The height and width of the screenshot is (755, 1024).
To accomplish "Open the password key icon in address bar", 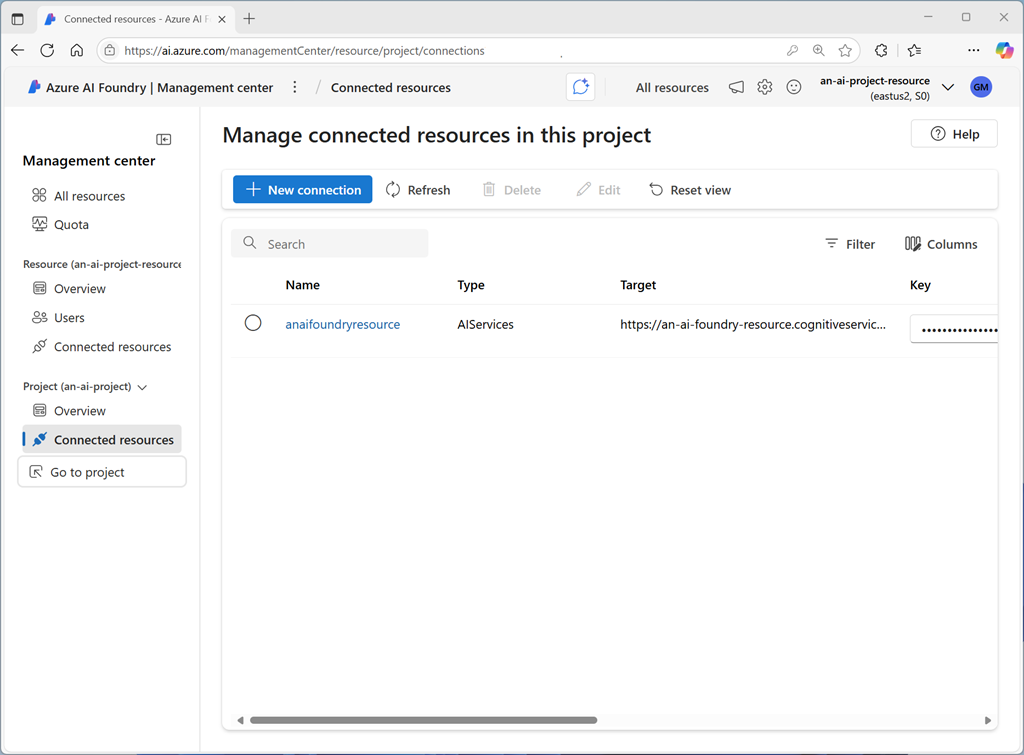I will [x=792, y=50].
